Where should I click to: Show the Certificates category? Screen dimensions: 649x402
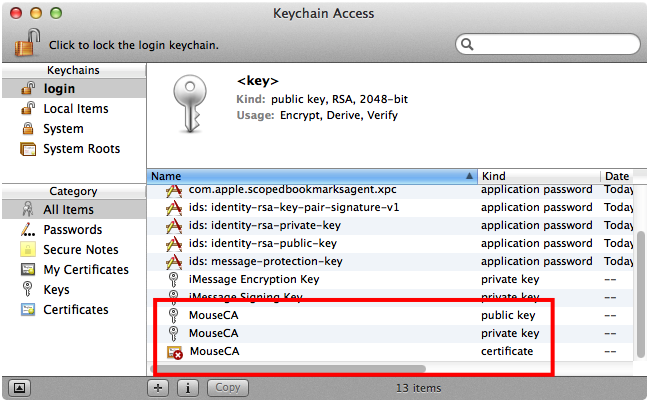(74, 309)
